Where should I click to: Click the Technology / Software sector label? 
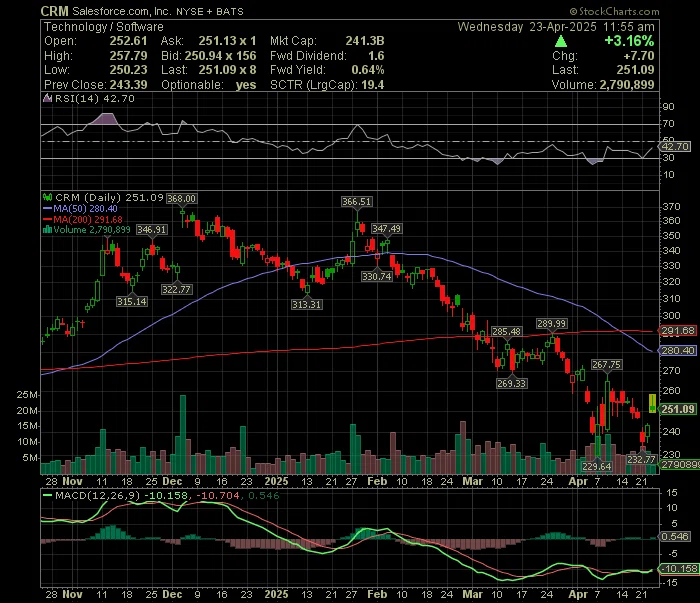(x=104, y=27)
